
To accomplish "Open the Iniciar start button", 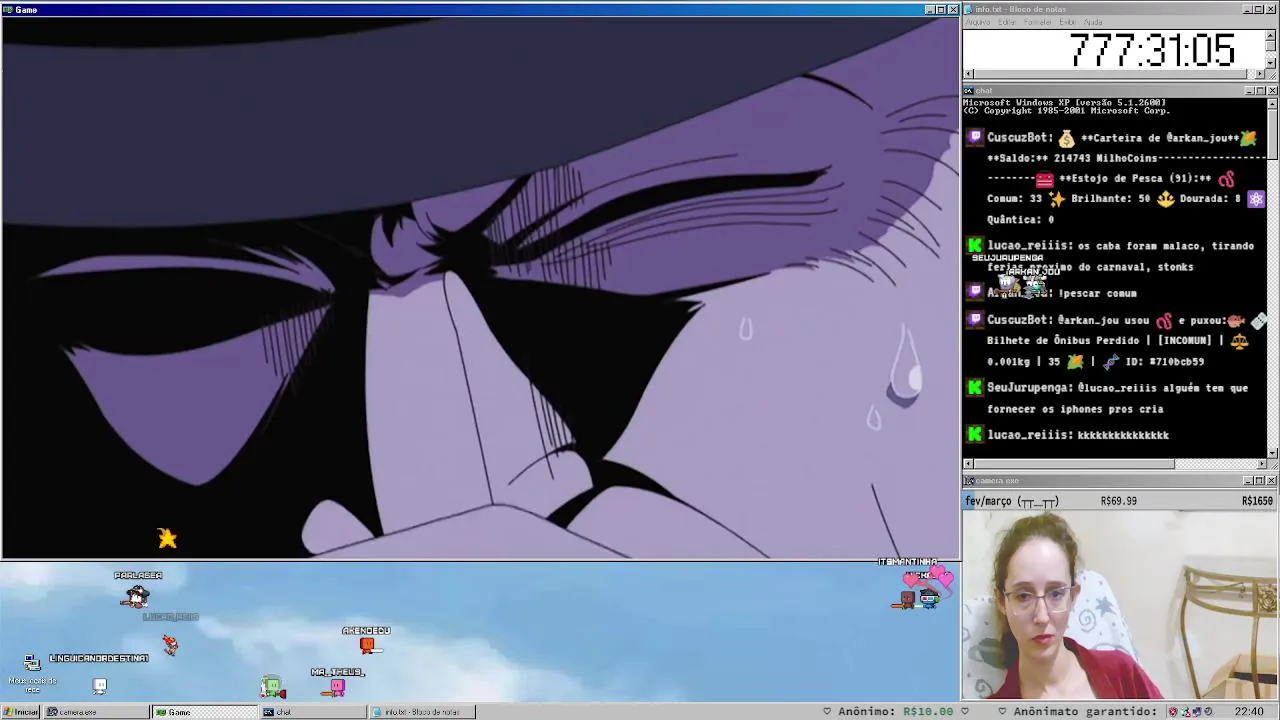I will tap(21, 712).
